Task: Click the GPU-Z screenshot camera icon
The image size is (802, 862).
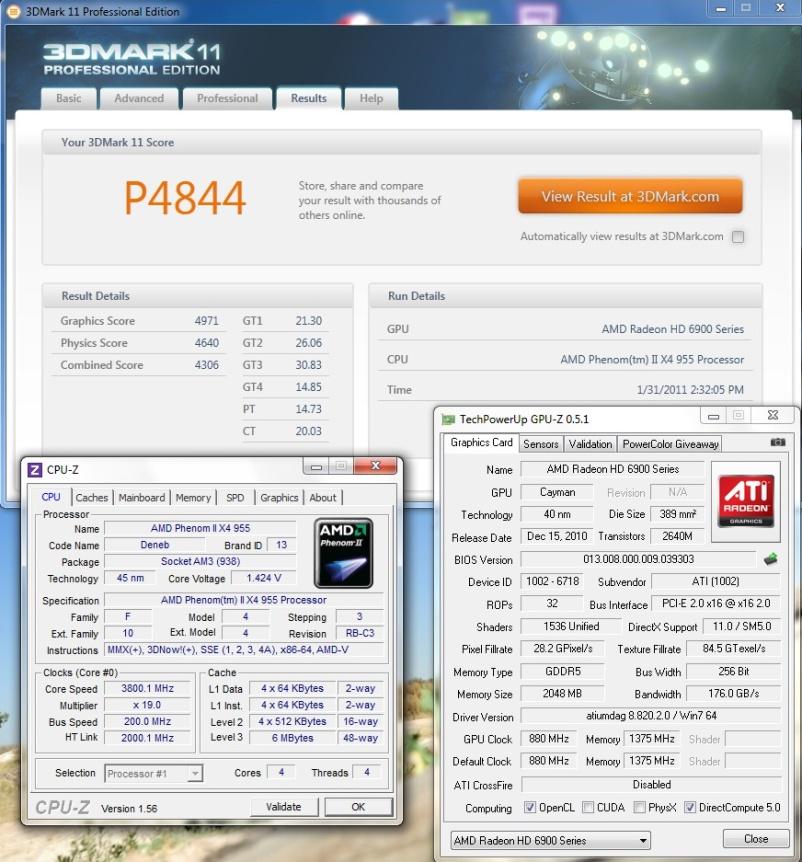Action: (x=777, y=442)
